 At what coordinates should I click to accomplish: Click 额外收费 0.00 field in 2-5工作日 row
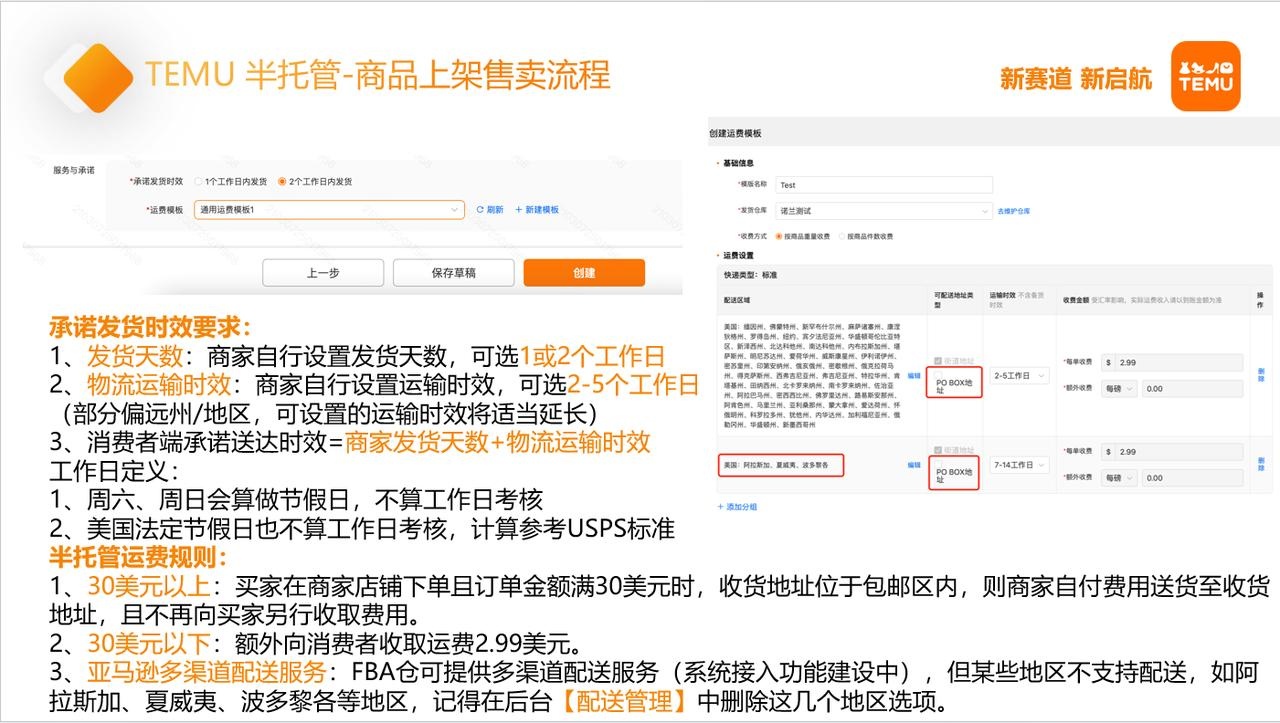[1191, 388]
